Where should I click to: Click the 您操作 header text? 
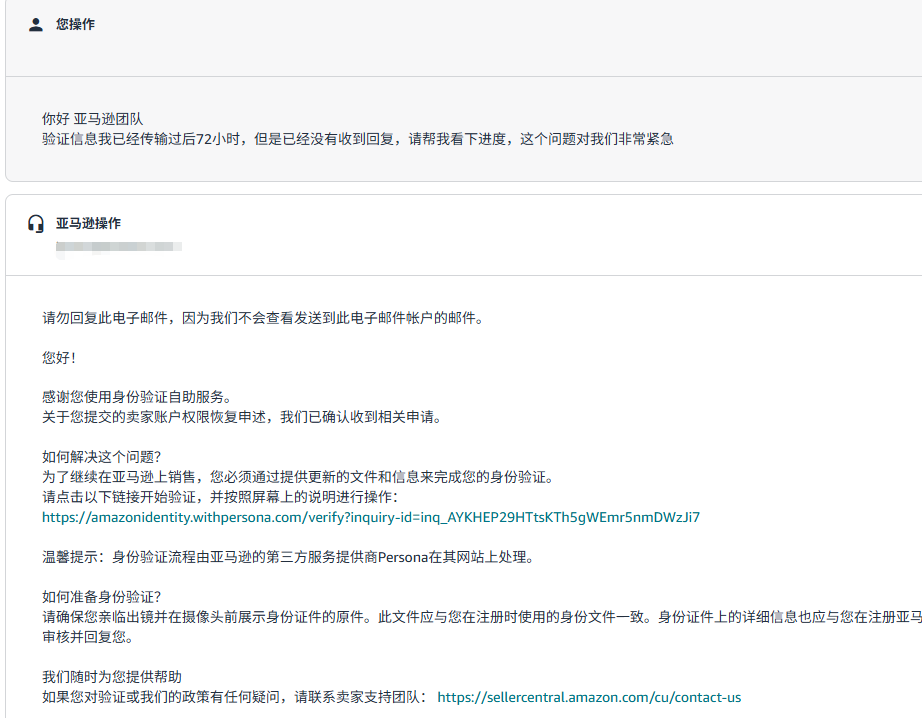tap(75, 24)
